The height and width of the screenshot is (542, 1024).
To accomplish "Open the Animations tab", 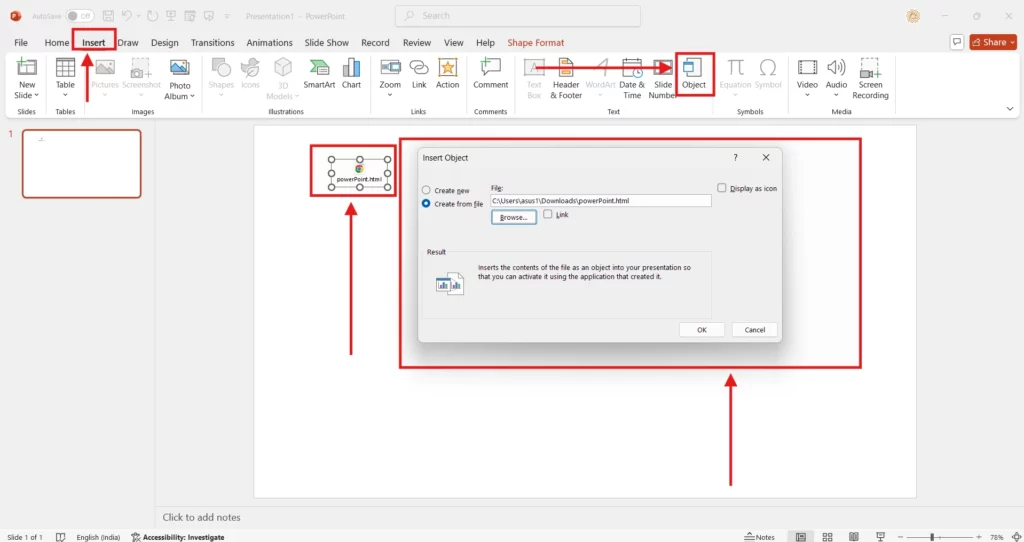I will (270, 43).
